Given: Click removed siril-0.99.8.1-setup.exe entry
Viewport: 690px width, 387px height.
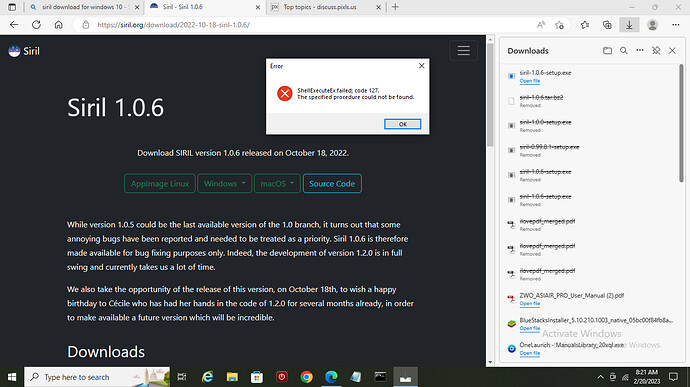Looking at the screenshot, I should [x=590, y=151].
